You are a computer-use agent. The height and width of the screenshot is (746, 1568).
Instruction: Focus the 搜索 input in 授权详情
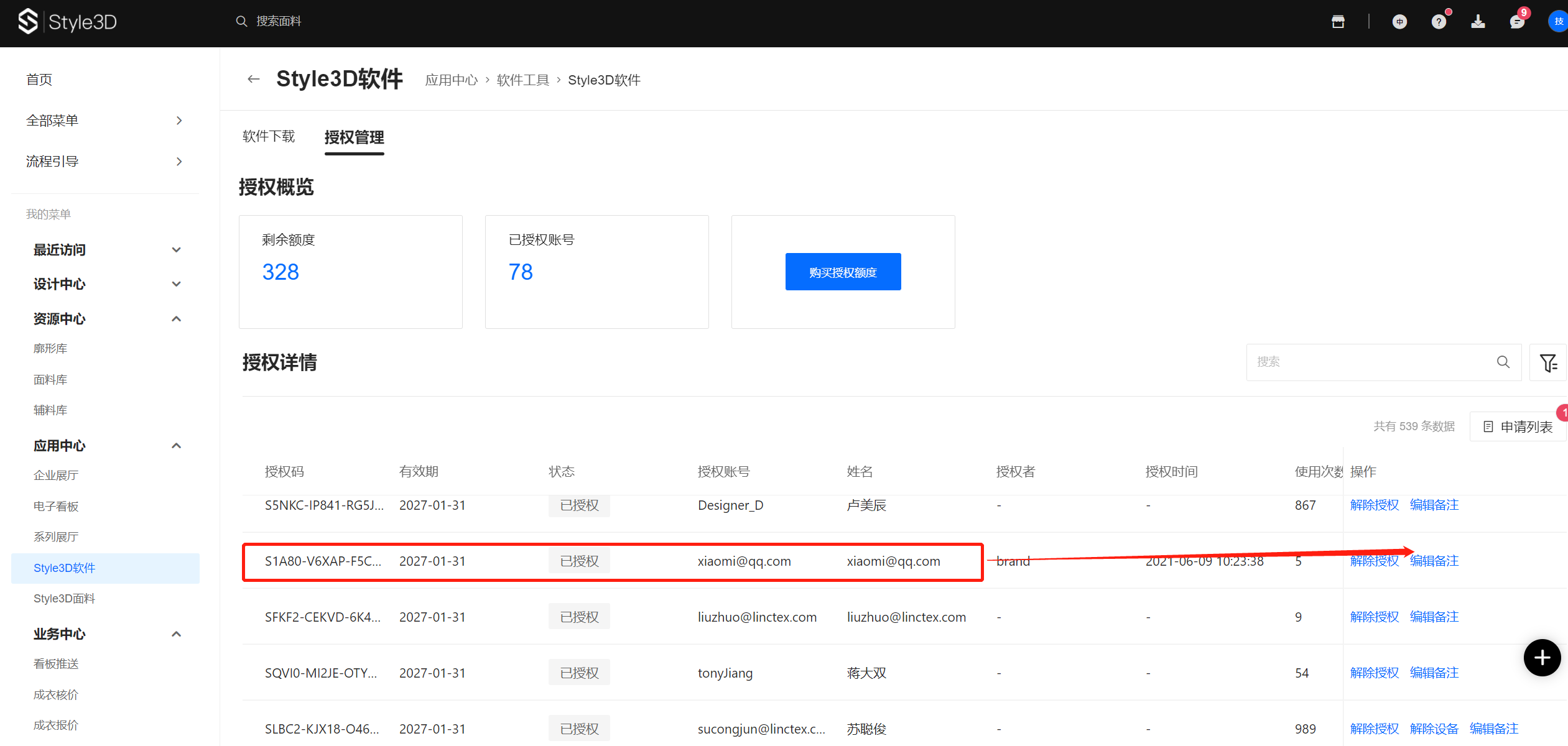coord(1368,362)
